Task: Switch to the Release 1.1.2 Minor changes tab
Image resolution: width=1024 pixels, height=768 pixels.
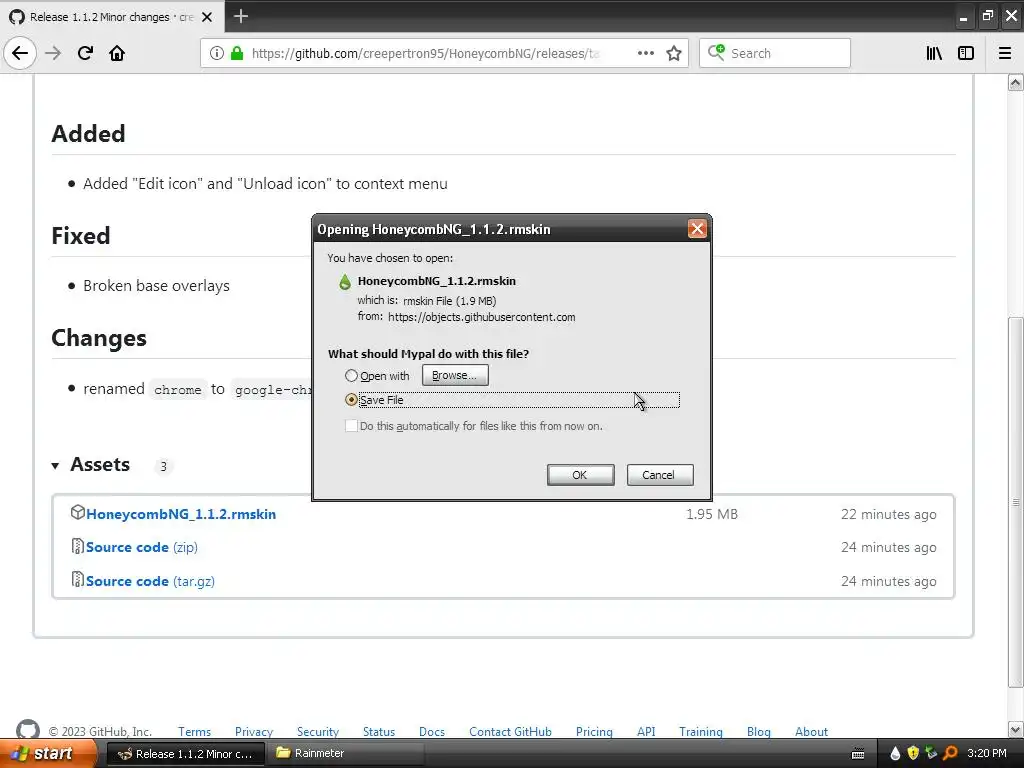Action: point(112,17)
